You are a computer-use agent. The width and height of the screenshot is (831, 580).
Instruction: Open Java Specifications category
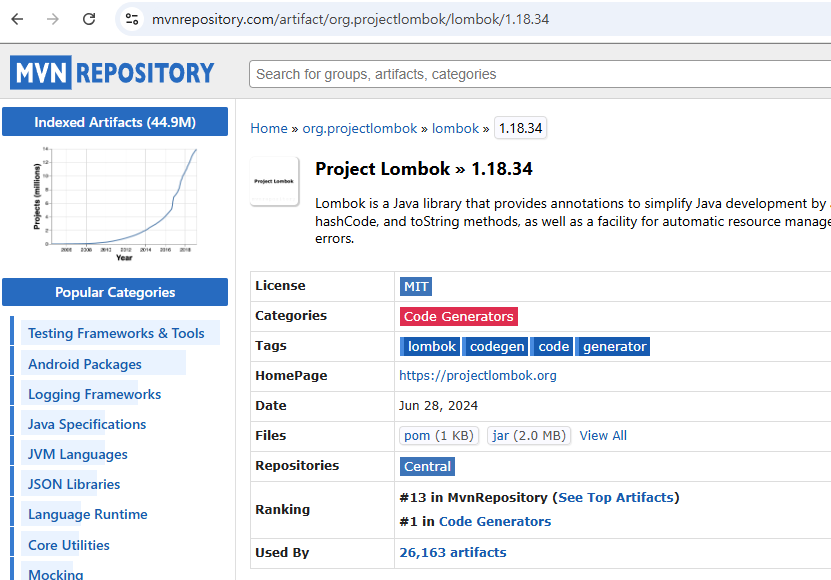87,424
